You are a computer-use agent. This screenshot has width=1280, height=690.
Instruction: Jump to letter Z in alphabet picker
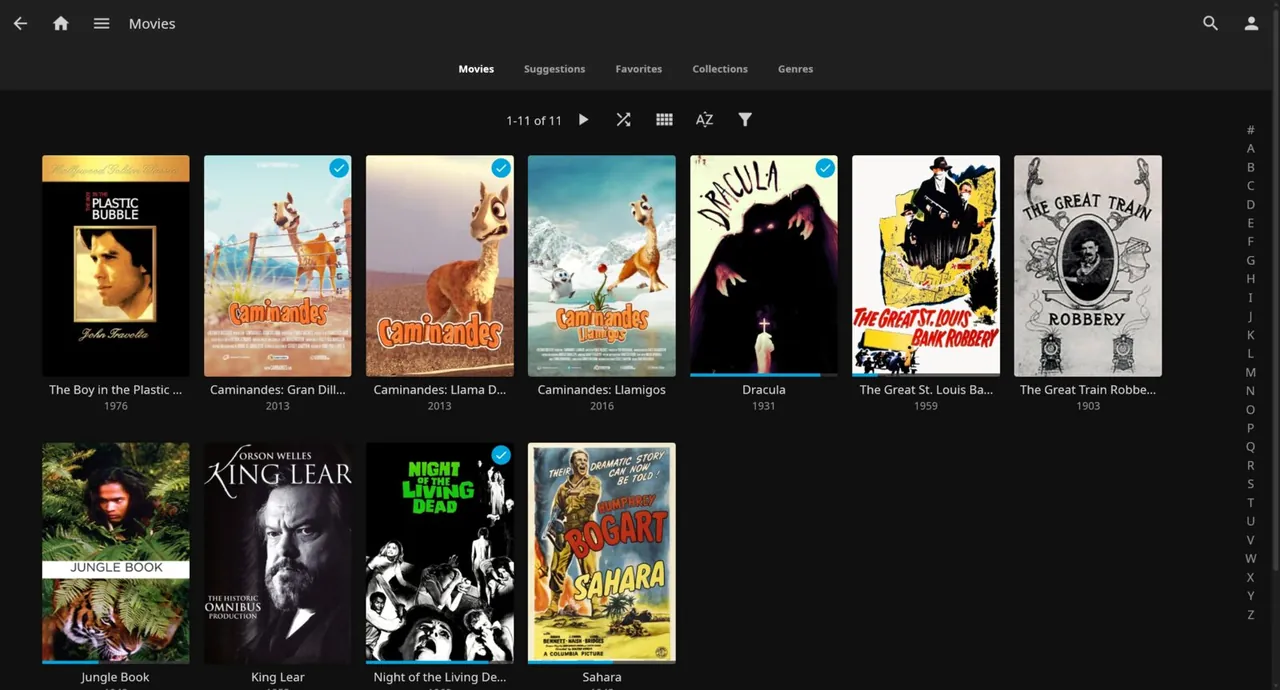(x=1250, y=615)
